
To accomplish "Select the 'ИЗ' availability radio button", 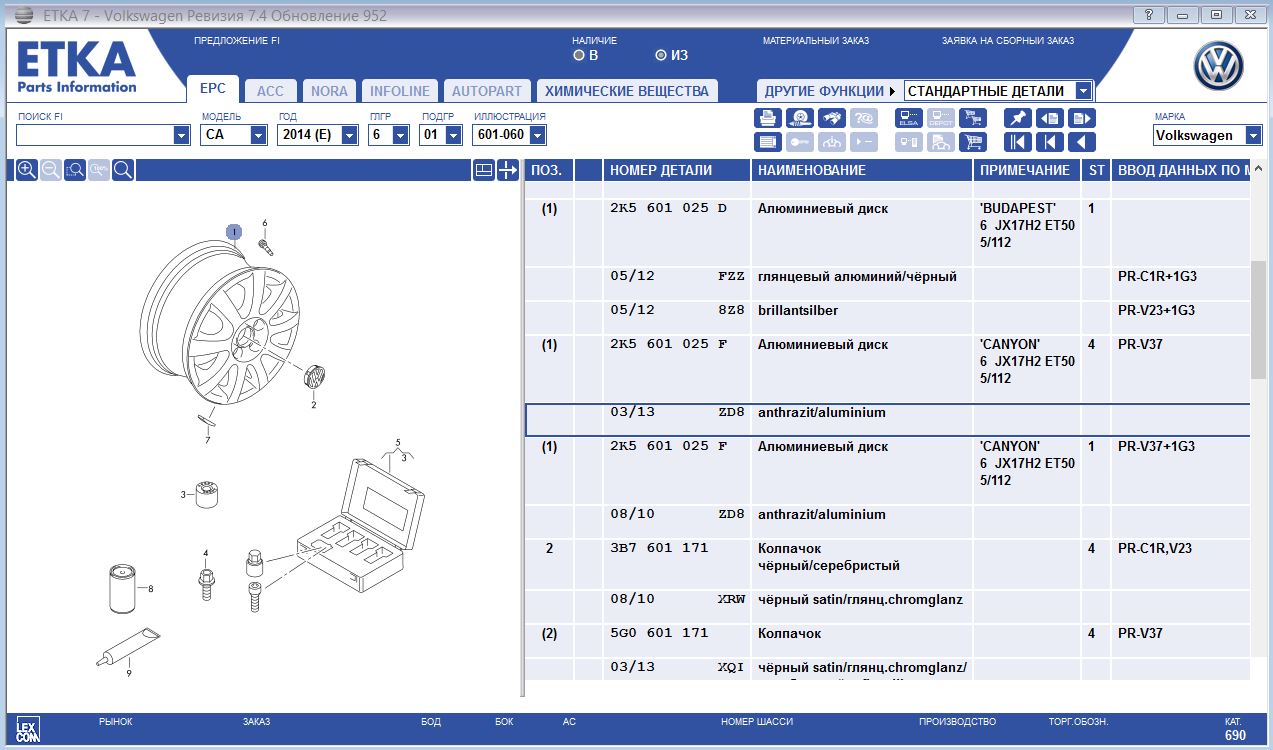I will pos(661,55).
